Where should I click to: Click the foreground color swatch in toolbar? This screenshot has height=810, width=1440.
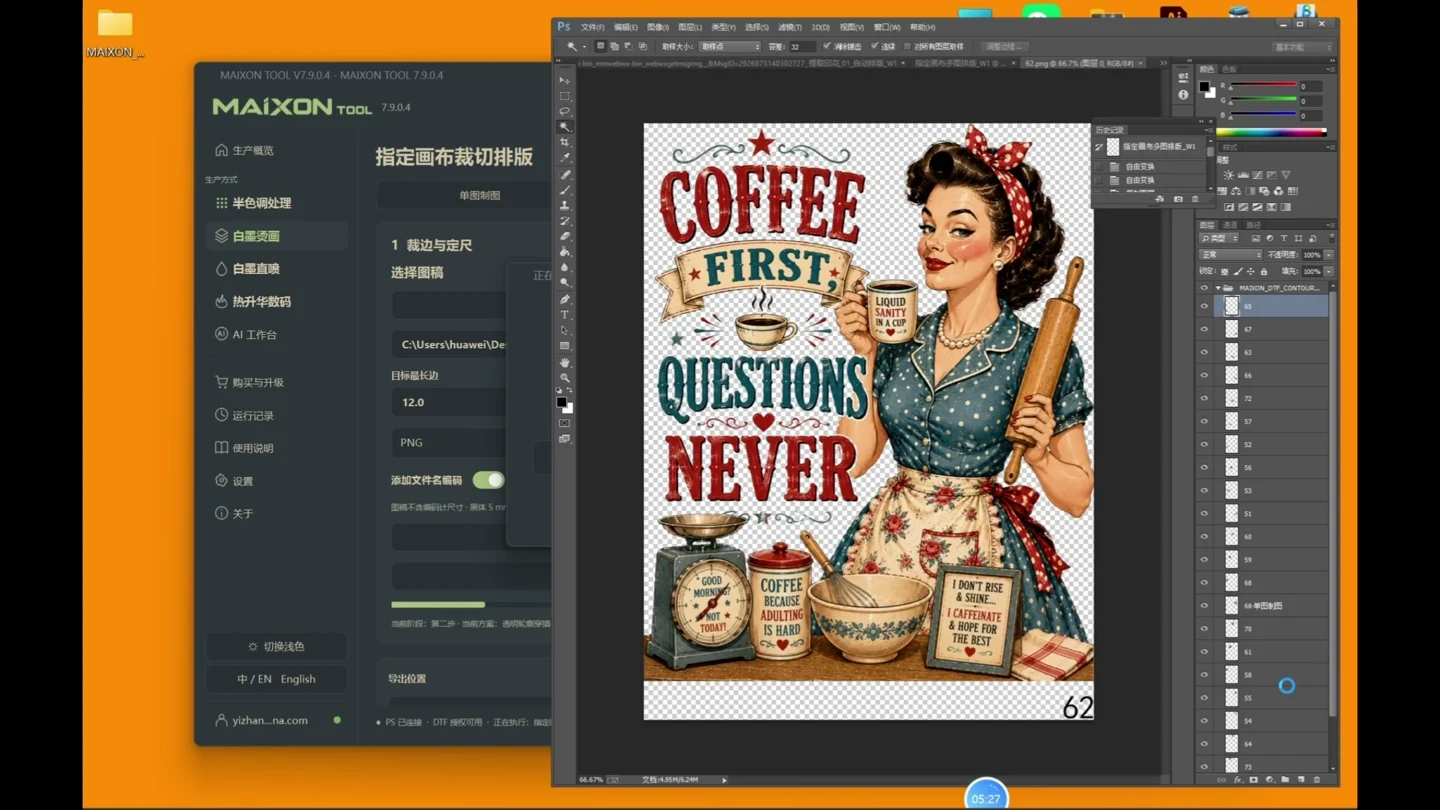(562, 402)
